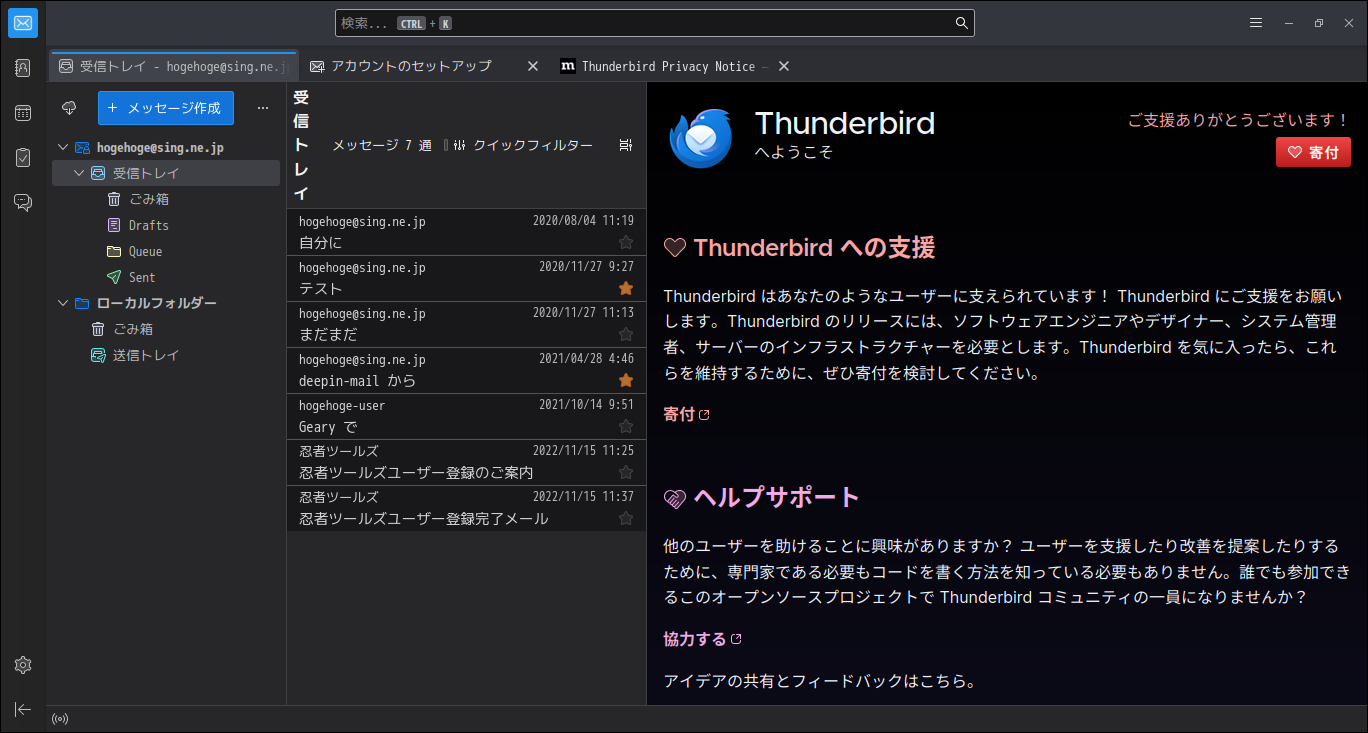Open the Calendar space
The height and width of the screenshot is (733, 1368).
click(23, 113)
